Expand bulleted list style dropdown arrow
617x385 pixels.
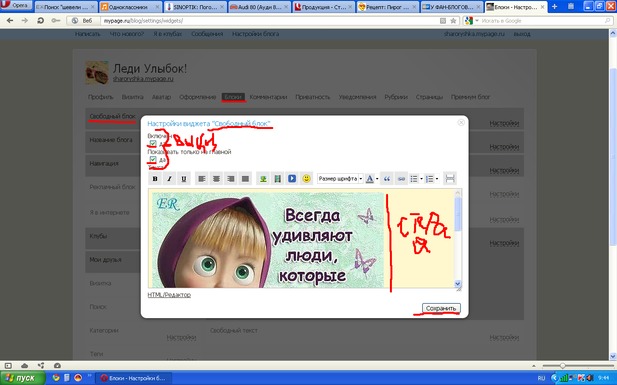tap(421, 179)
